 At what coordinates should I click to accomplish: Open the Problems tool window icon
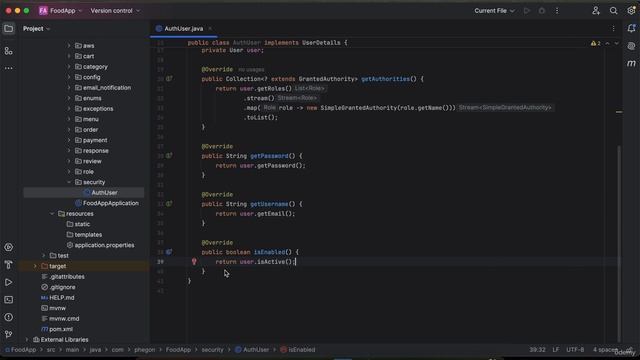pos(9,317)
